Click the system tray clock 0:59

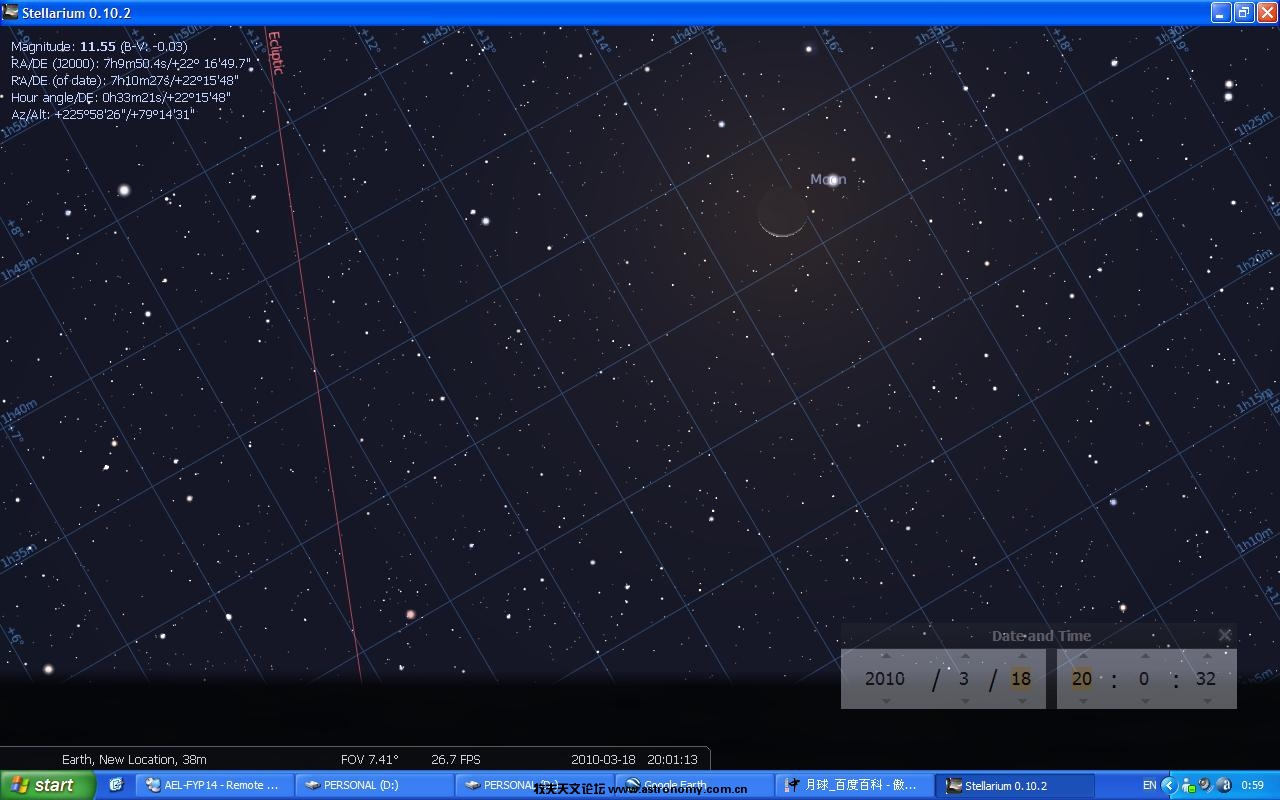point(1252,785)
